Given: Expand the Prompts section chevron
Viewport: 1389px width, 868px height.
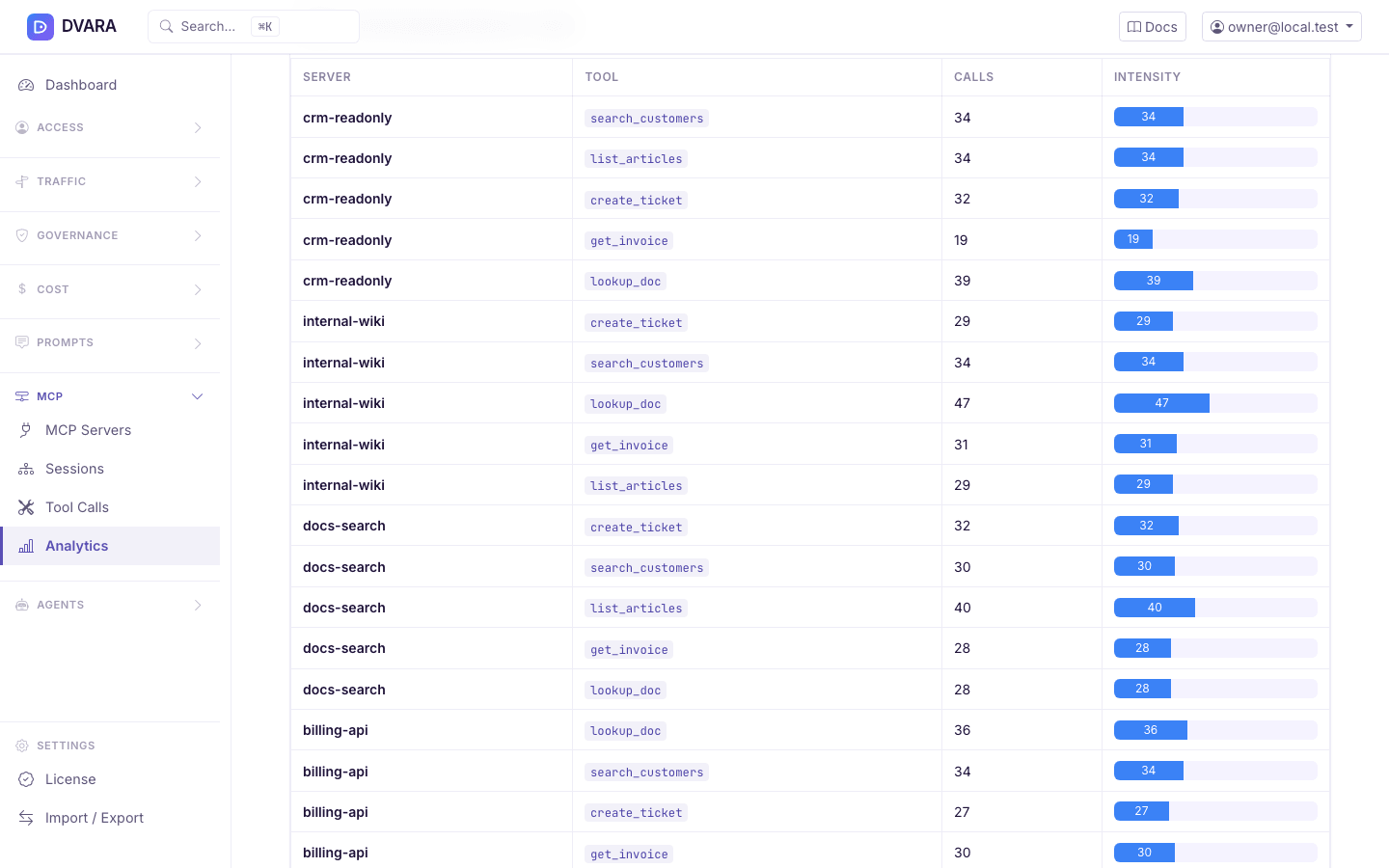Looking at the screenshot, I should [x=198, y=343].
